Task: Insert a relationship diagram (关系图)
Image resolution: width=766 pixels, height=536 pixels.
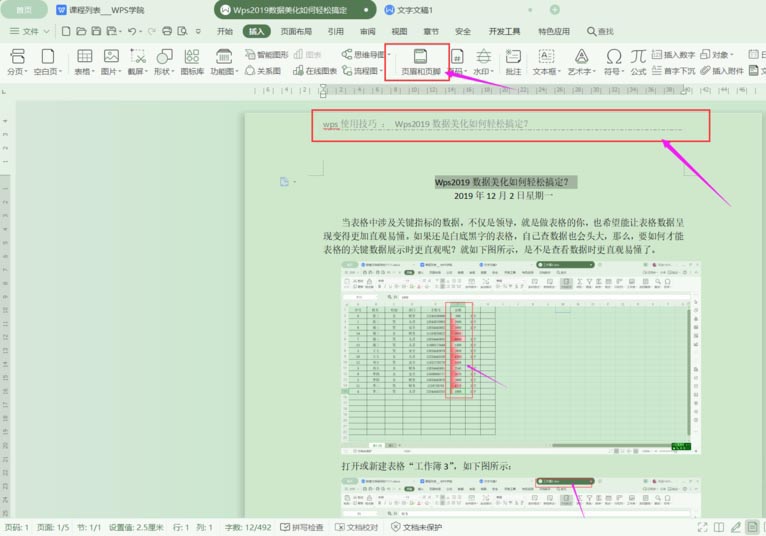Action: click(263, 71)
